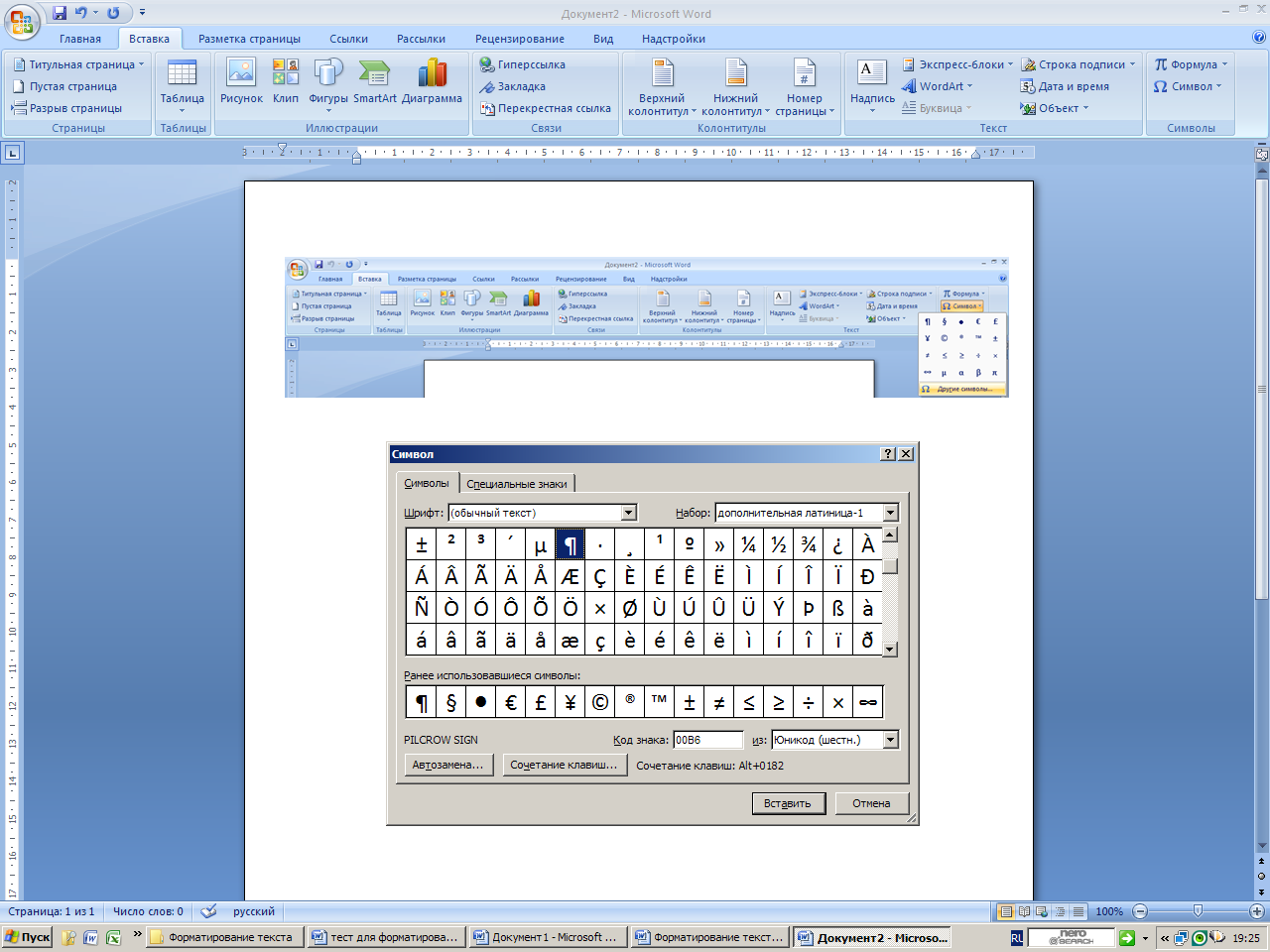Click the zoom in plus button

point(1257,911)
